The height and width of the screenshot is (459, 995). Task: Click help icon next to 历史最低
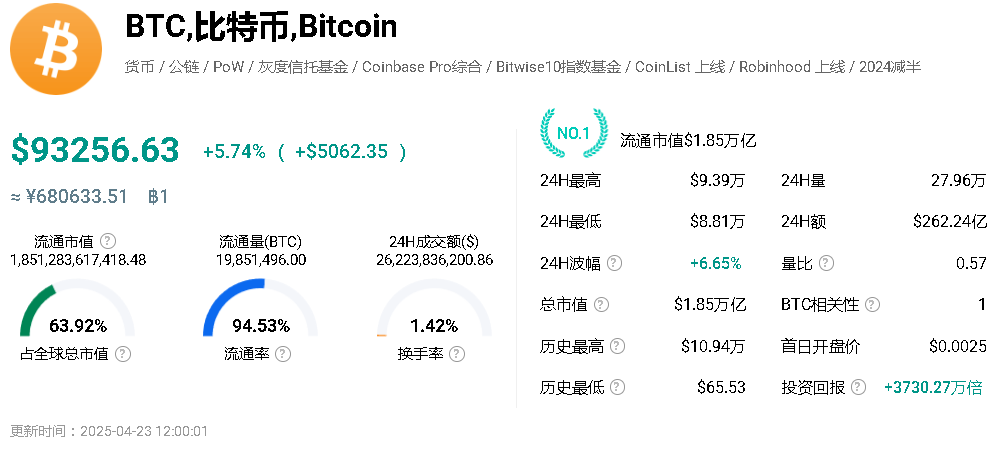(617, 387)
